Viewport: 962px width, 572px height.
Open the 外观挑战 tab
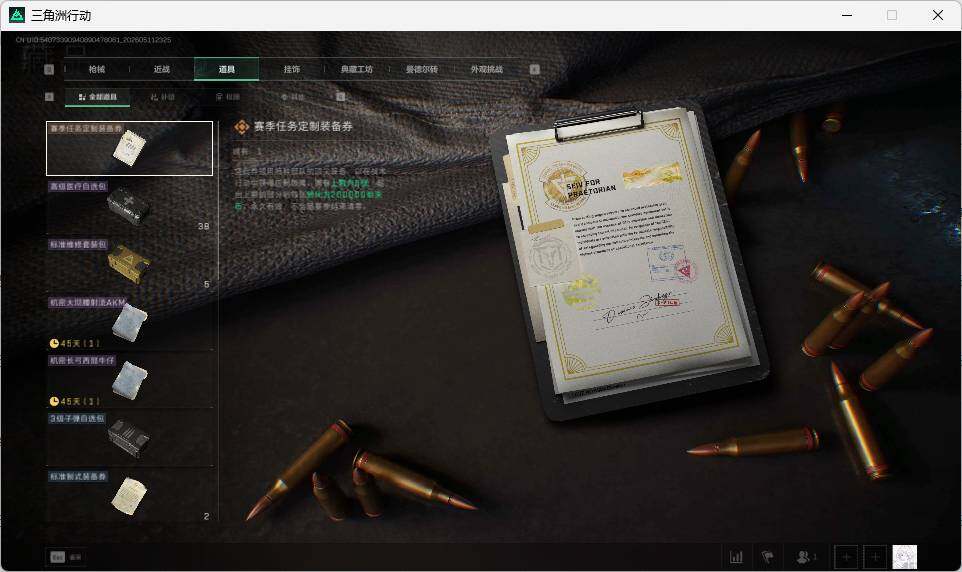[x=487, y=69]
